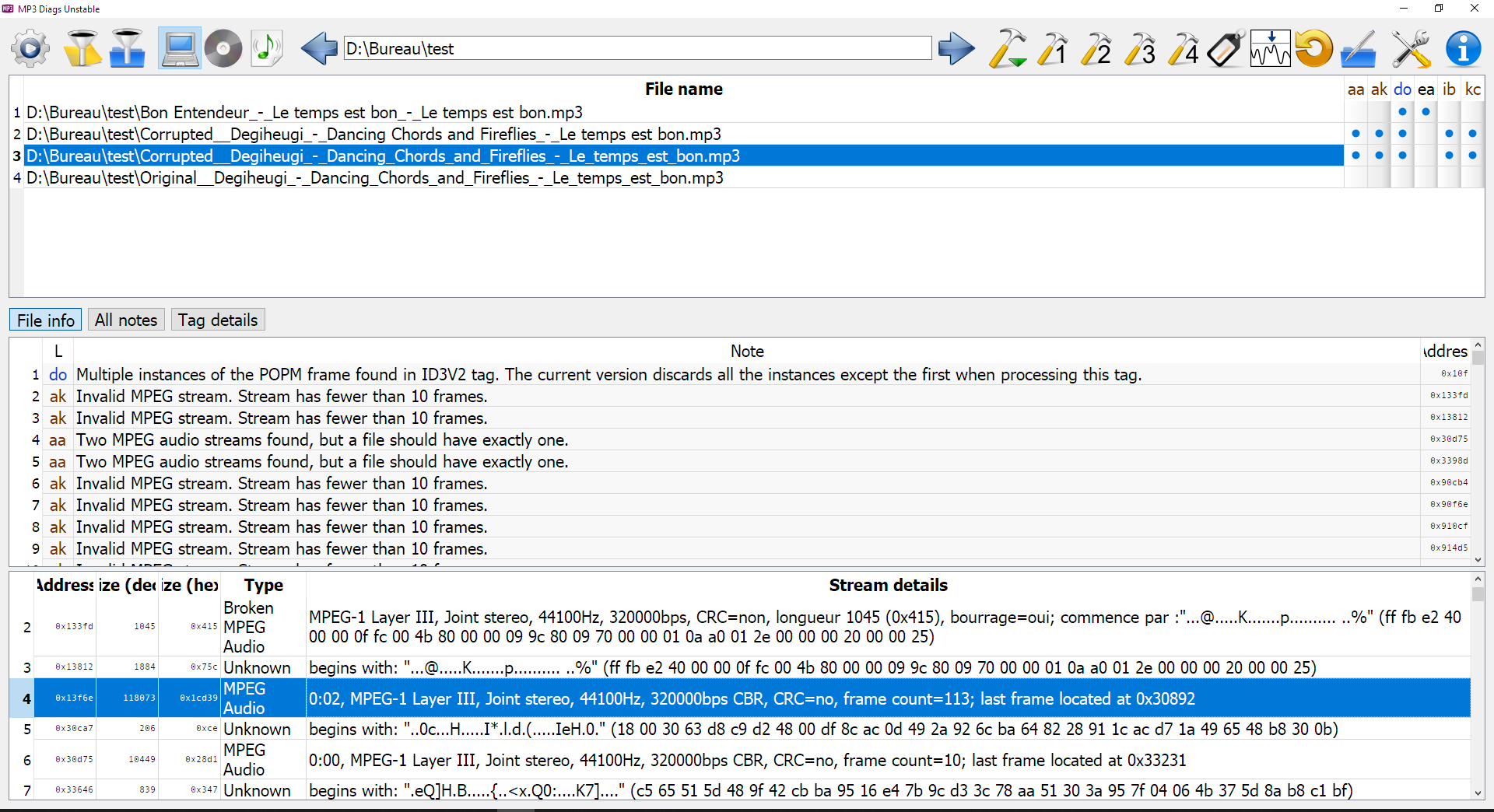
Task: Click the 'do' note column header
Action: click(1402, 89)
